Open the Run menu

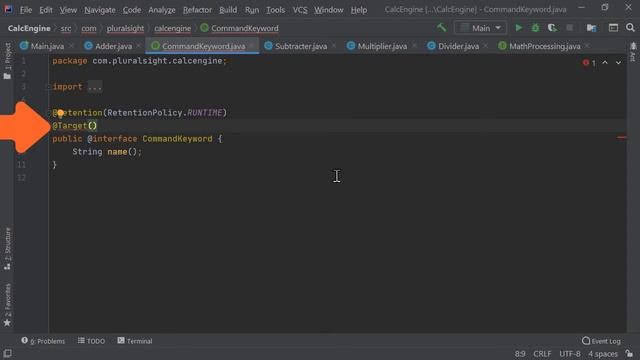point(252,10)
